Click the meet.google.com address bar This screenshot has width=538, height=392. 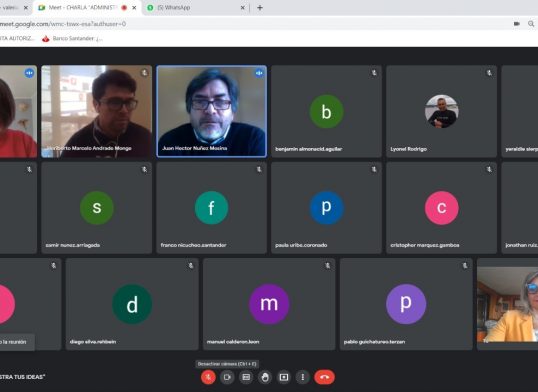point(254,24)
